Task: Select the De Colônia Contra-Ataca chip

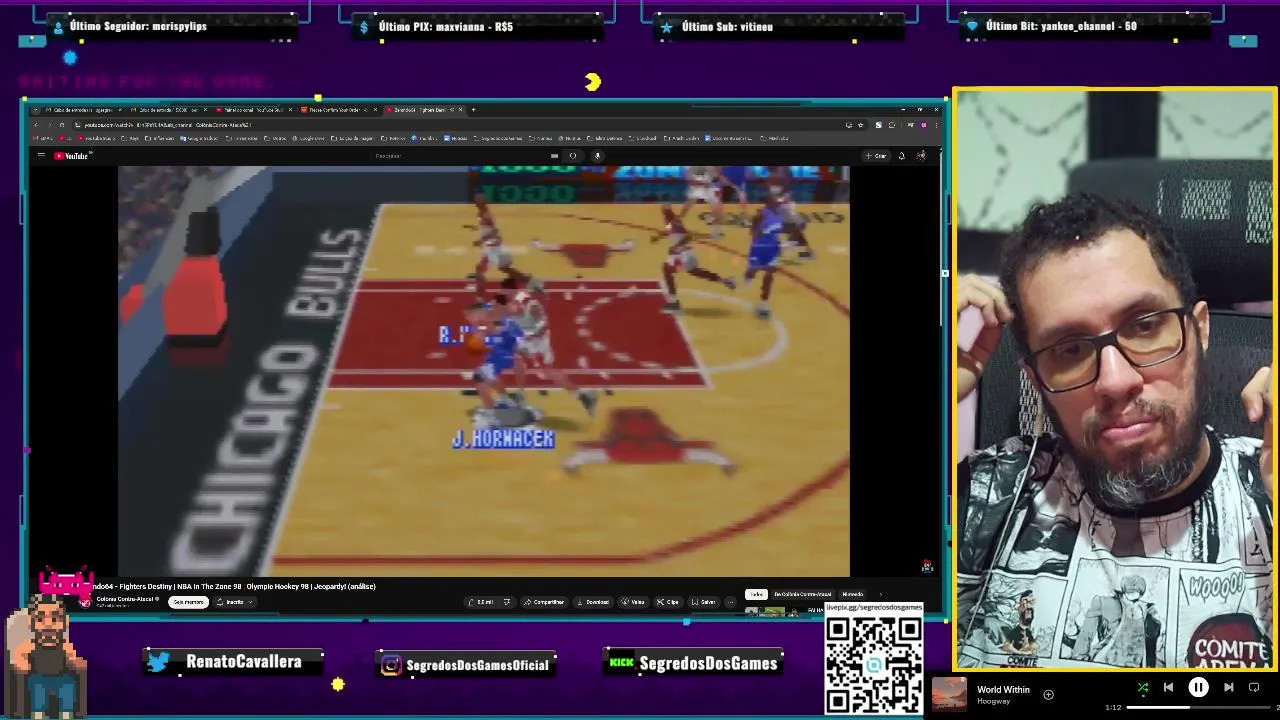Action: pyautogui.click(x=802, y=594)
